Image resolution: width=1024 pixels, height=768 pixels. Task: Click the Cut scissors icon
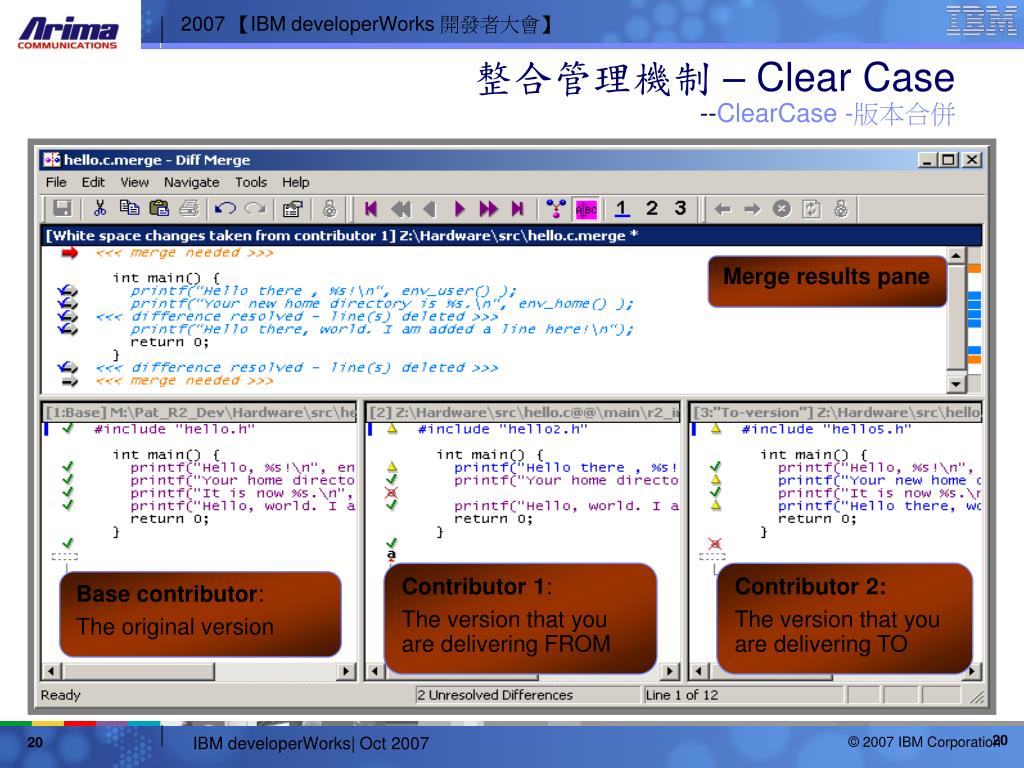99,208
